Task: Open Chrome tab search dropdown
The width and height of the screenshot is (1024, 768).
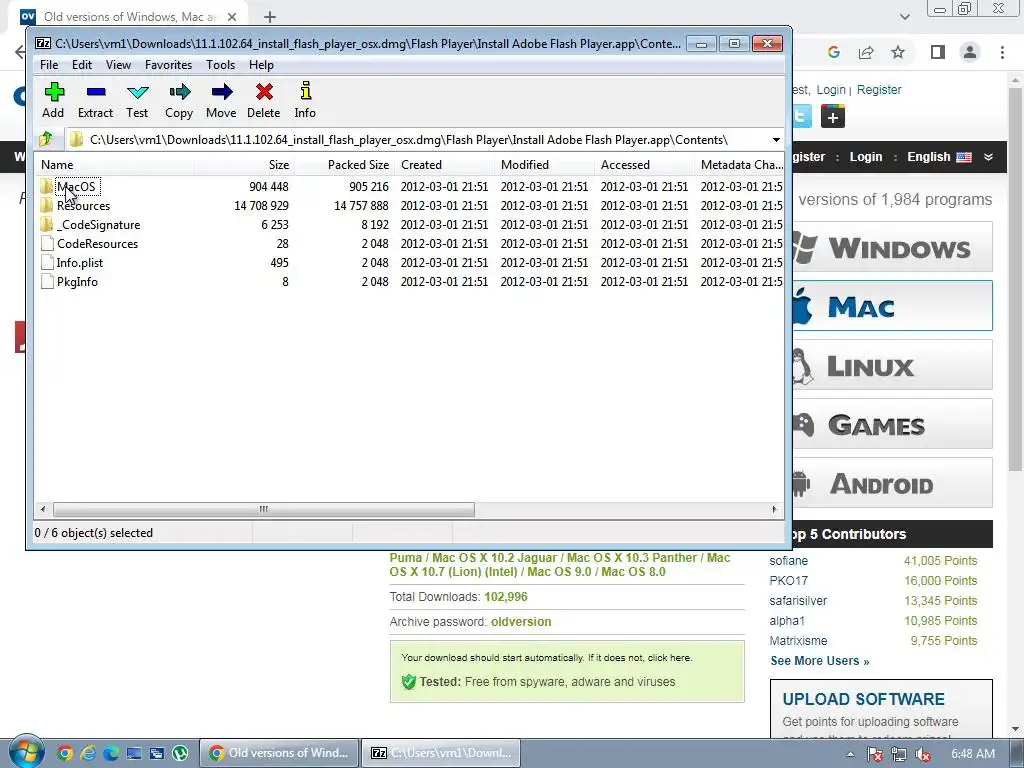Action: click(x=904, y=16)
